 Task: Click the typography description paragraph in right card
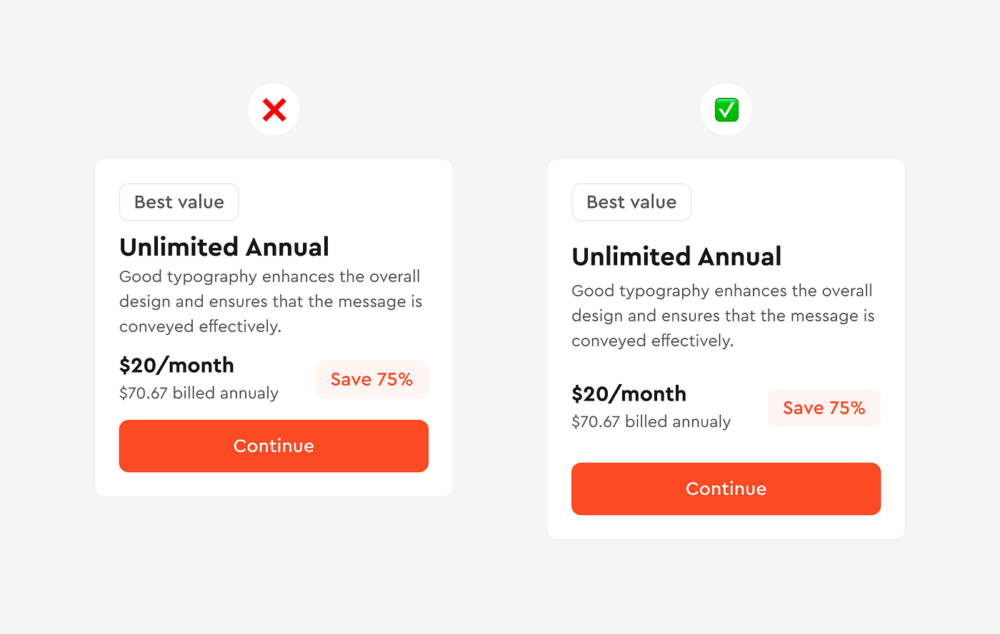[x=722, y=316]
